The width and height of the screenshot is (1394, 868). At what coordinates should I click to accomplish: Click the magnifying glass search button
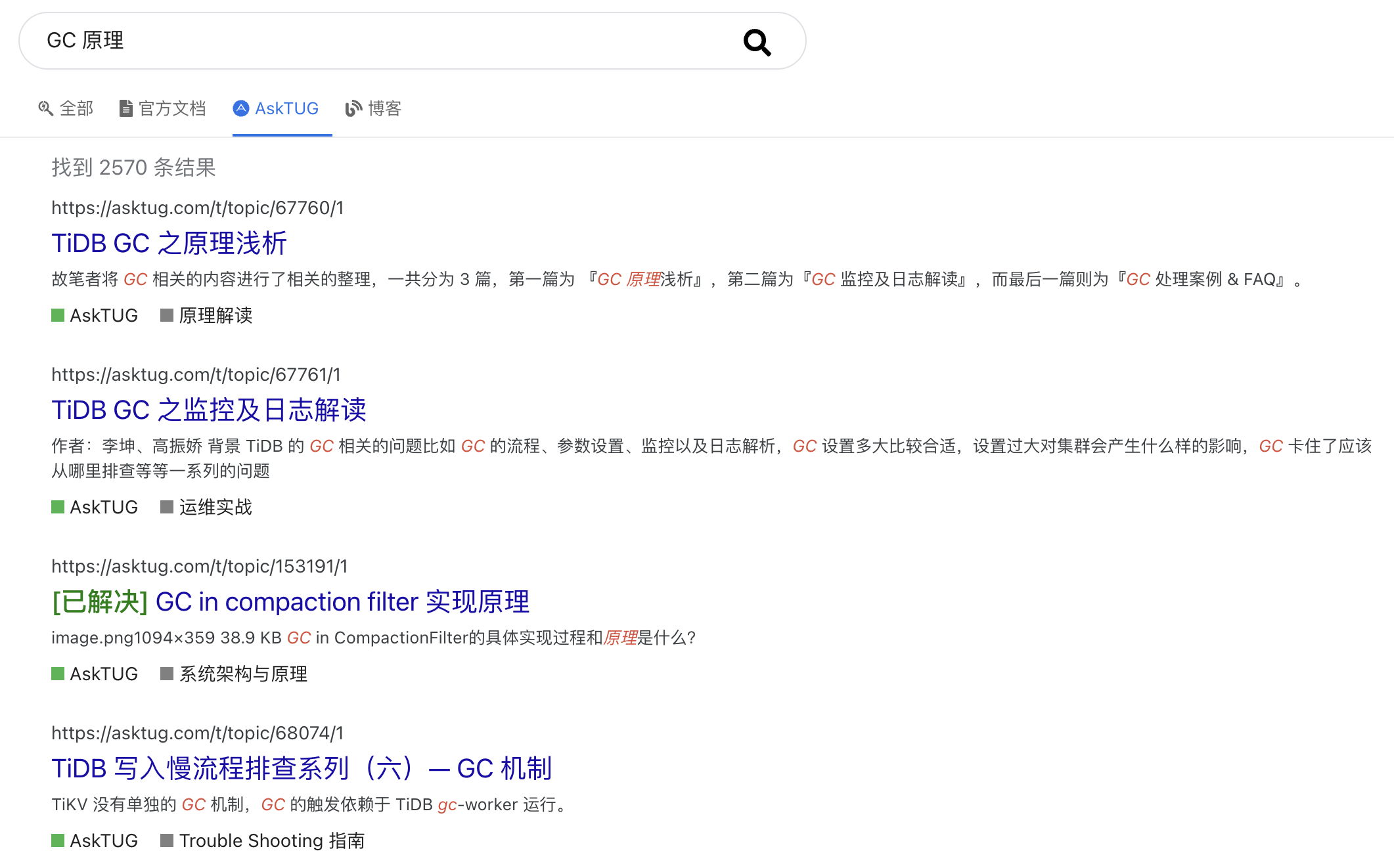[757, 42]
